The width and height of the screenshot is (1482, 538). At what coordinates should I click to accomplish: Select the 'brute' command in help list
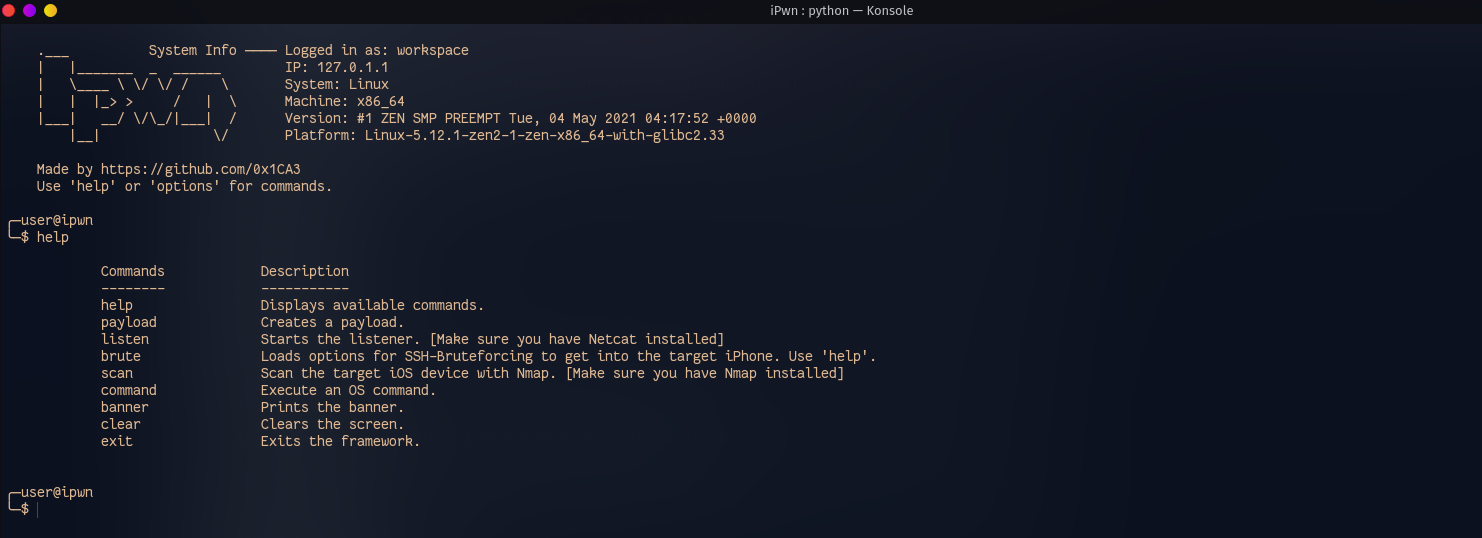[121, 356]
